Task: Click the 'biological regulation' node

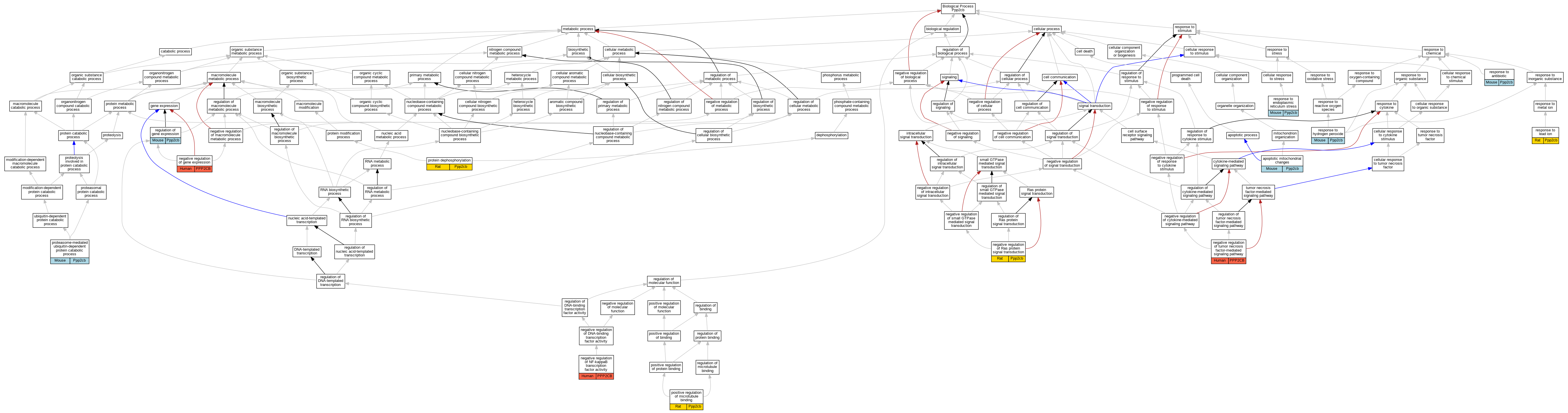Action: [942, 29]
